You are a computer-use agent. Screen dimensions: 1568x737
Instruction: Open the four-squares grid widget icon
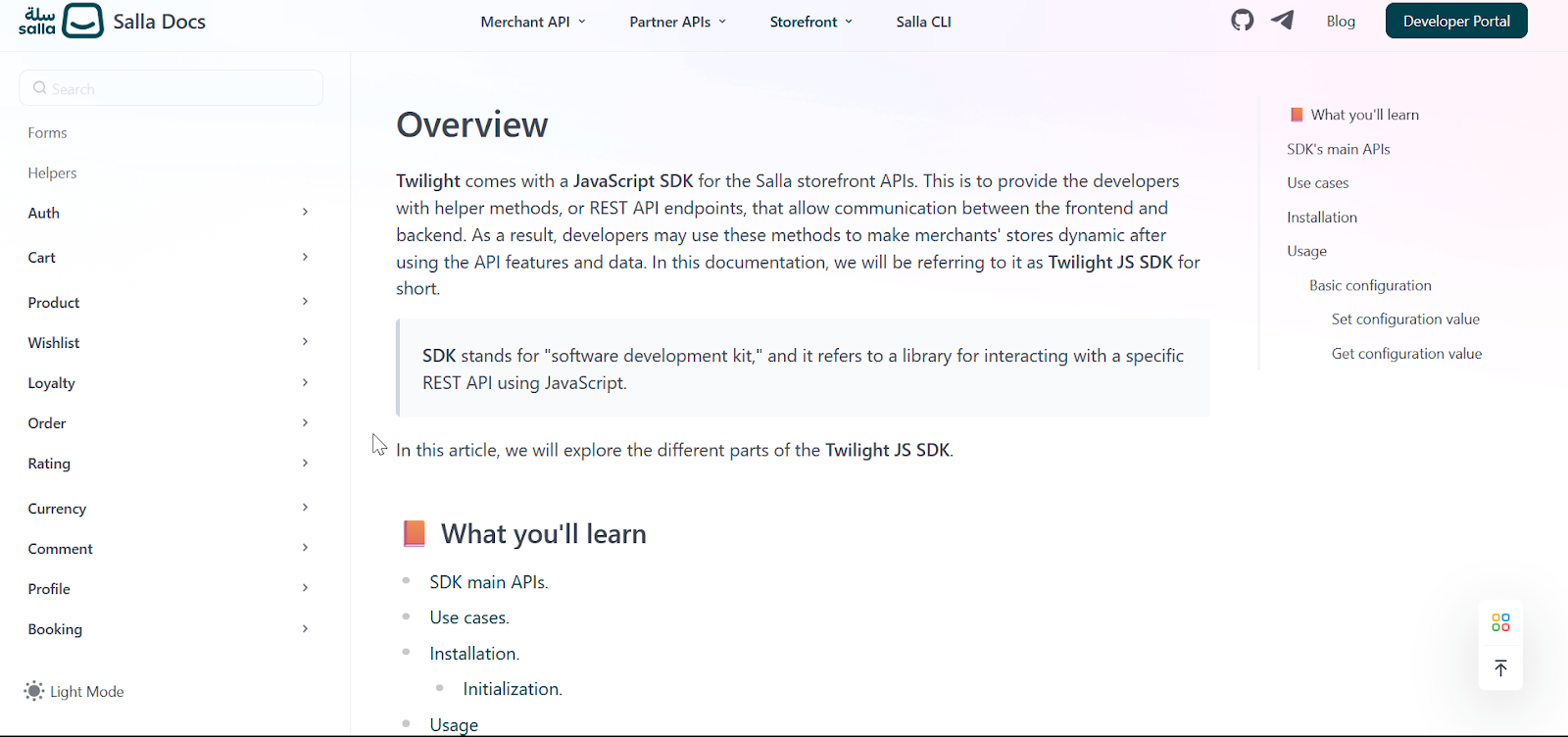tap(1500, 622)
